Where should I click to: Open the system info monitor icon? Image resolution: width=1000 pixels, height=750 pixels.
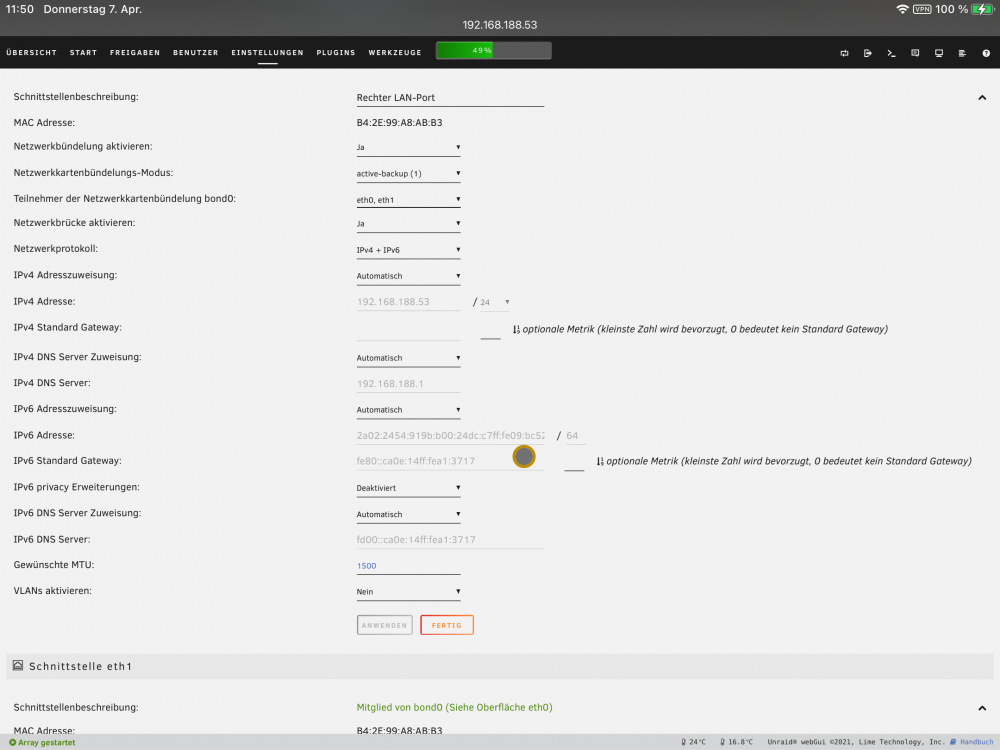[938, 54]
